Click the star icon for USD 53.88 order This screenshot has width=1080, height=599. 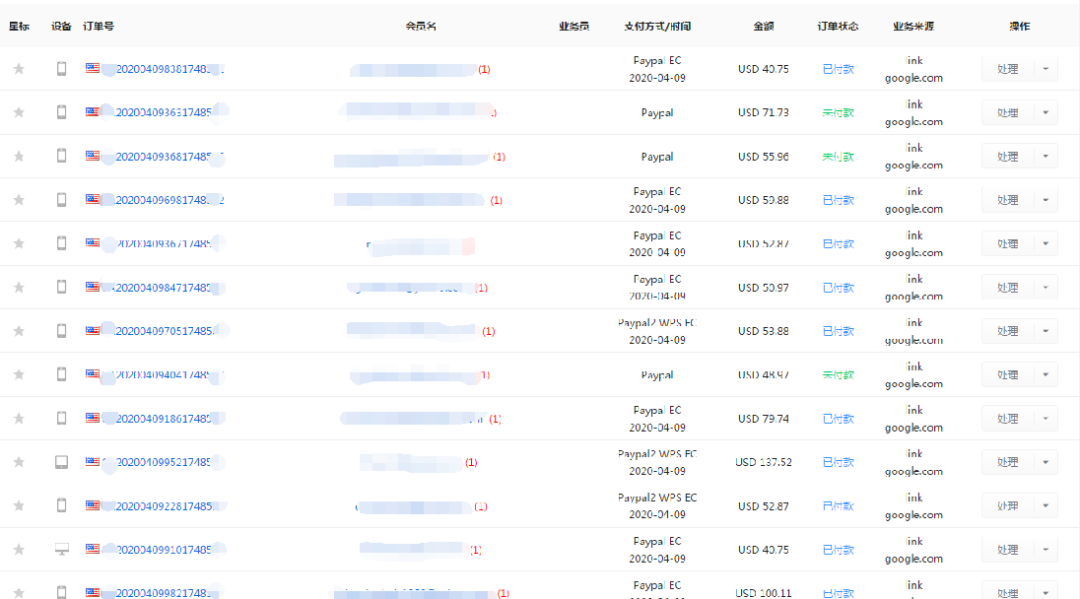pos(18,331)
